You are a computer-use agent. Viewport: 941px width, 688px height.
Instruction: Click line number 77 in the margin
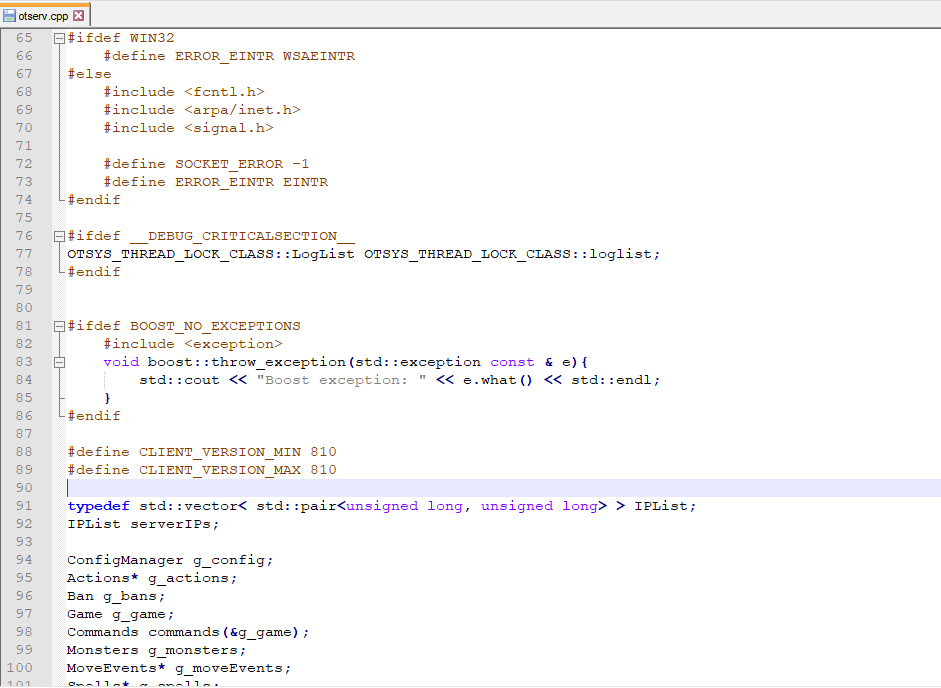point(24,254)
